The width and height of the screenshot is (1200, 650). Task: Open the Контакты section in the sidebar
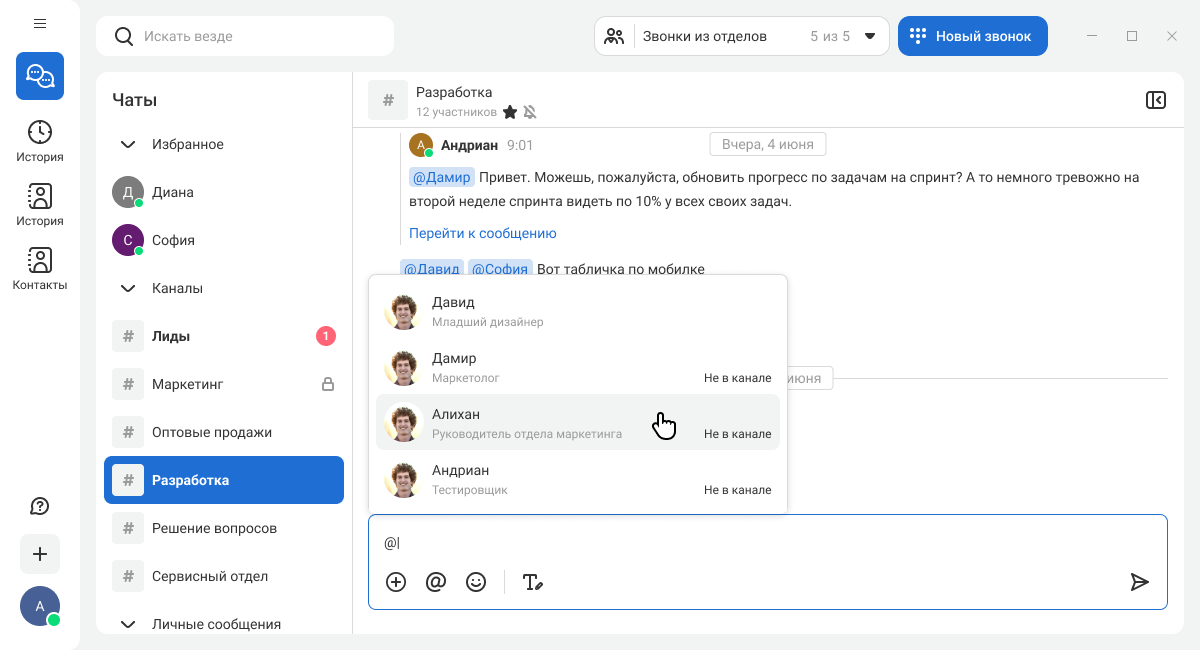point(40,268)
